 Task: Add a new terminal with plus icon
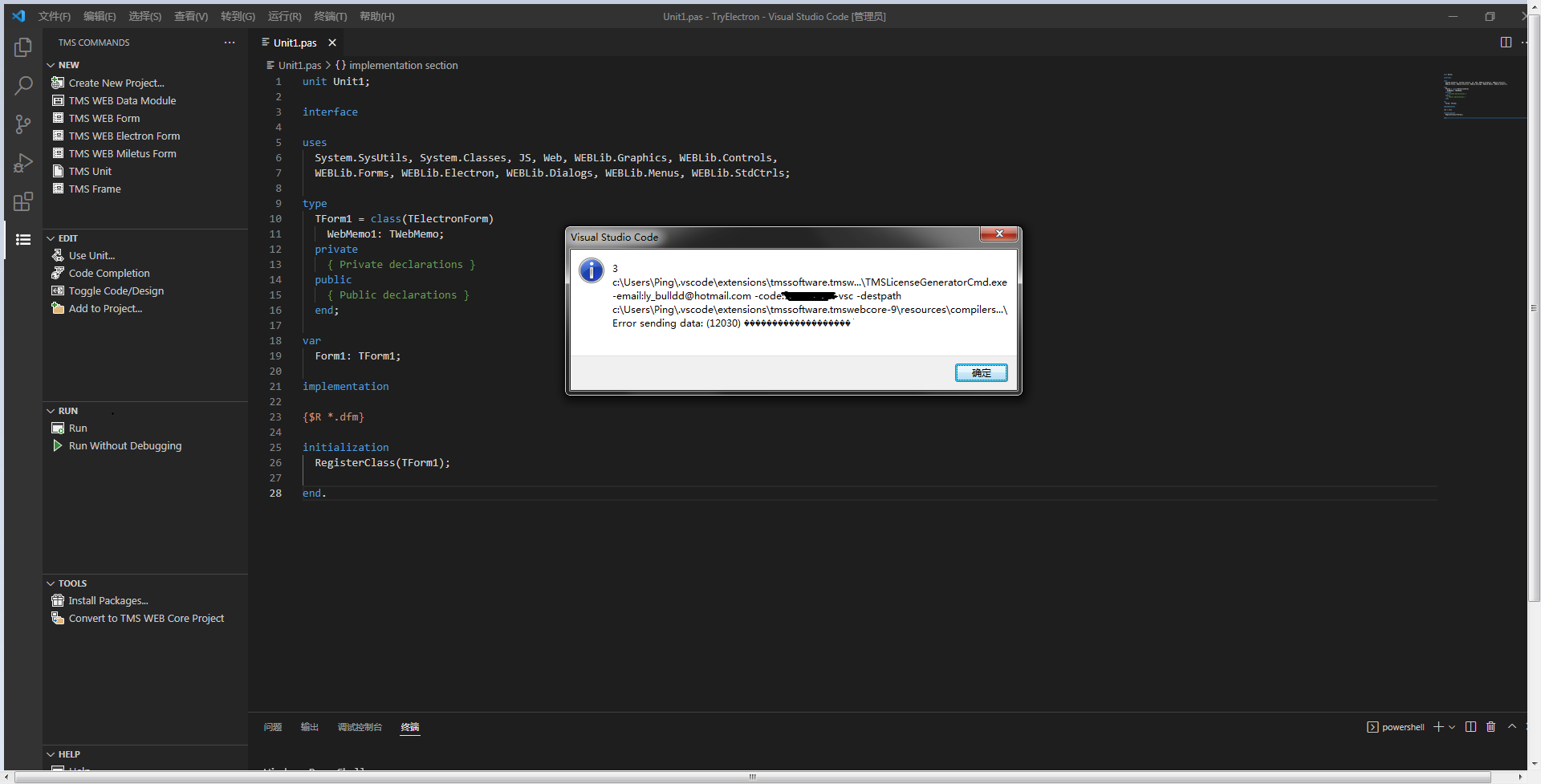point(1438,727)
